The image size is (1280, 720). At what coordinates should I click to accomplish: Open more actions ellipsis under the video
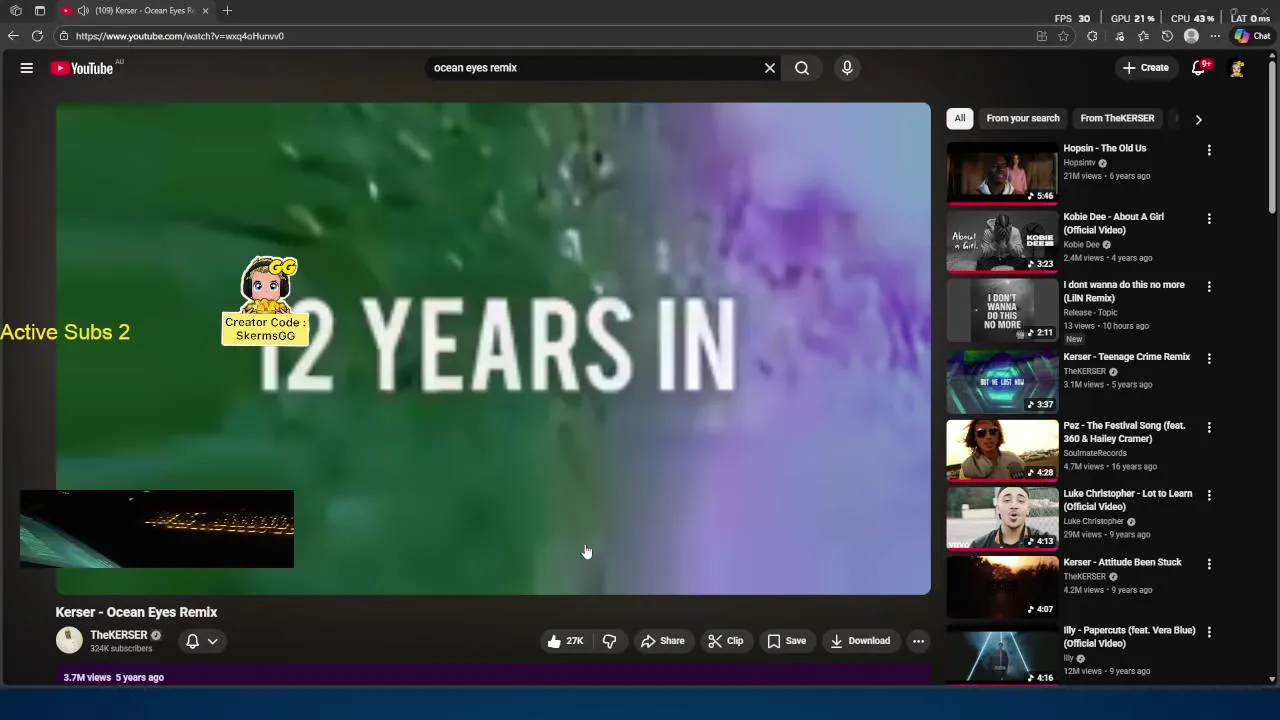pos(918,641)
